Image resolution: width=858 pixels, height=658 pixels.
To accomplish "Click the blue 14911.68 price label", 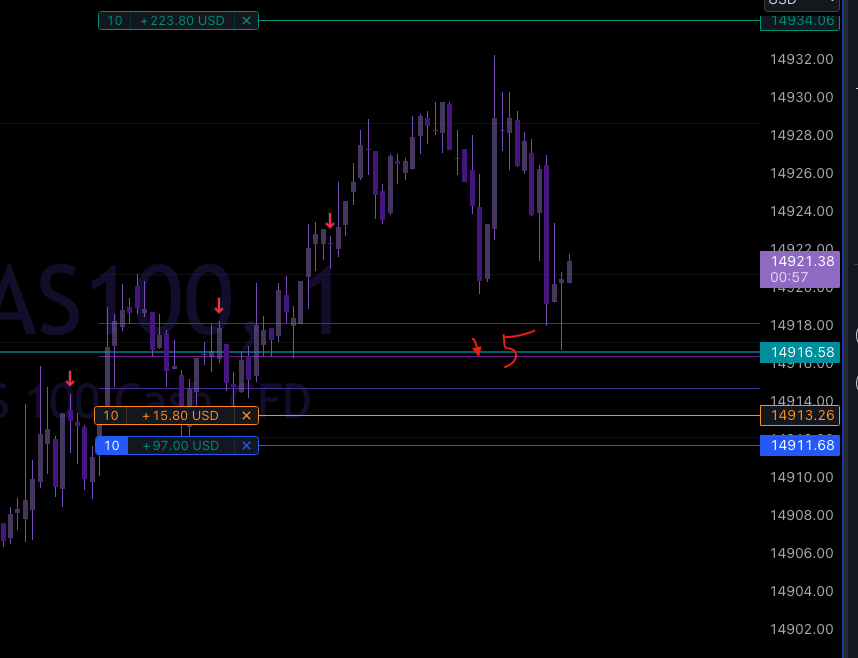I will [x=799, y=445].
